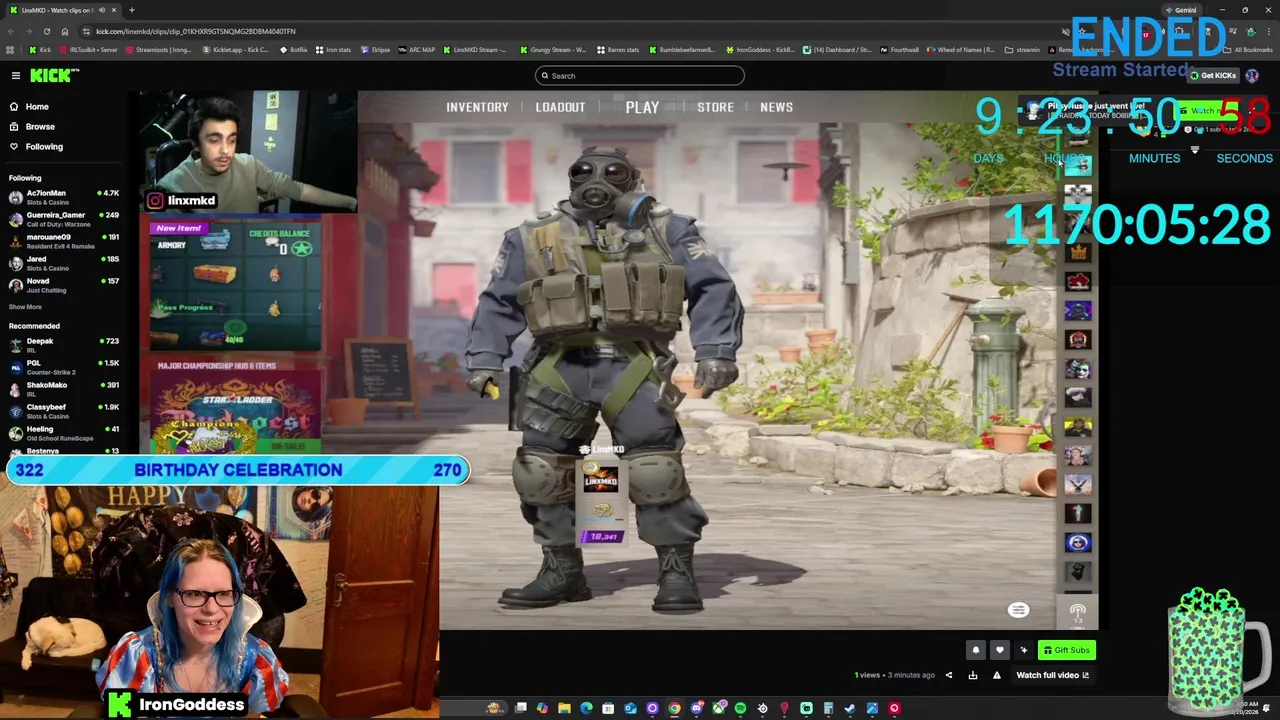
Task: Select the NEWS tab in game menu
Action: (x=776, y=107)
